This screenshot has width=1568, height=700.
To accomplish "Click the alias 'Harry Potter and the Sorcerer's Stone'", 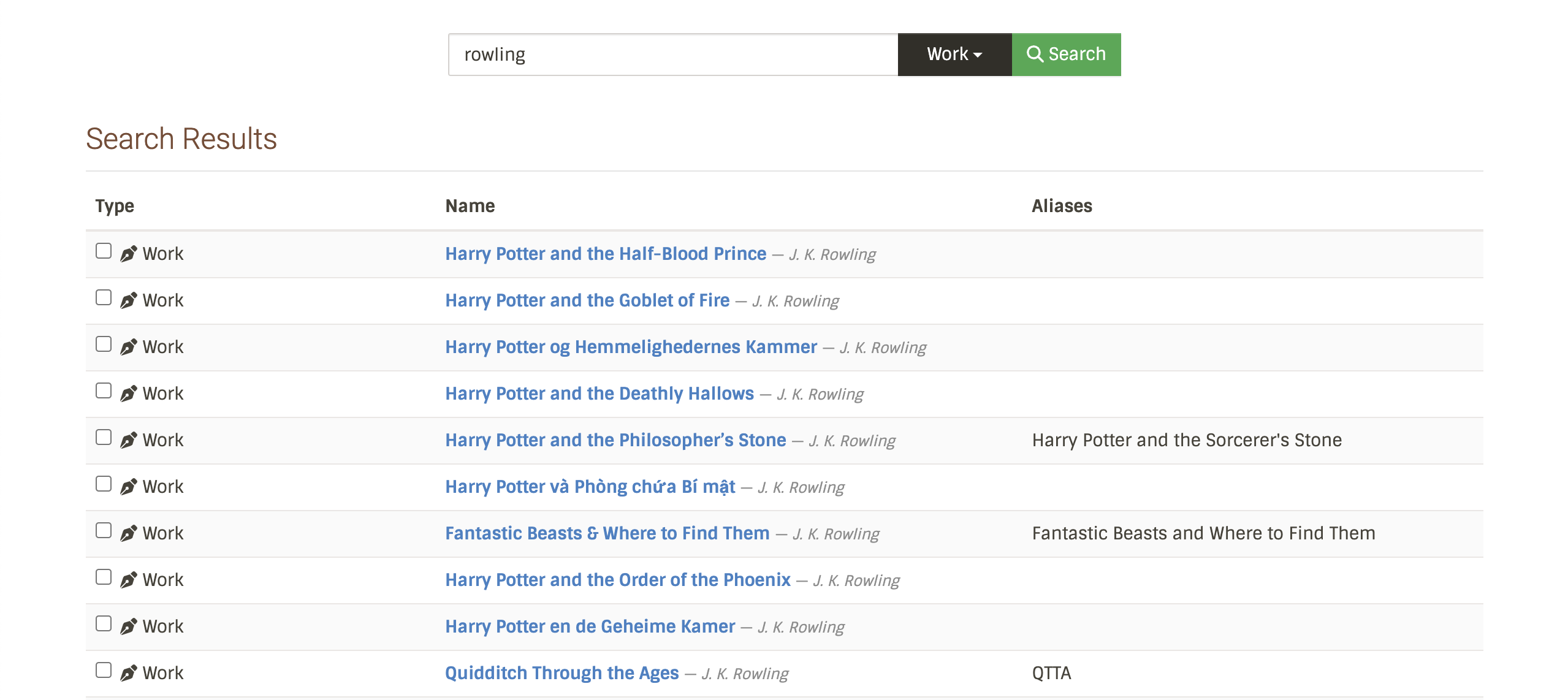I will tap(1187, 440).
